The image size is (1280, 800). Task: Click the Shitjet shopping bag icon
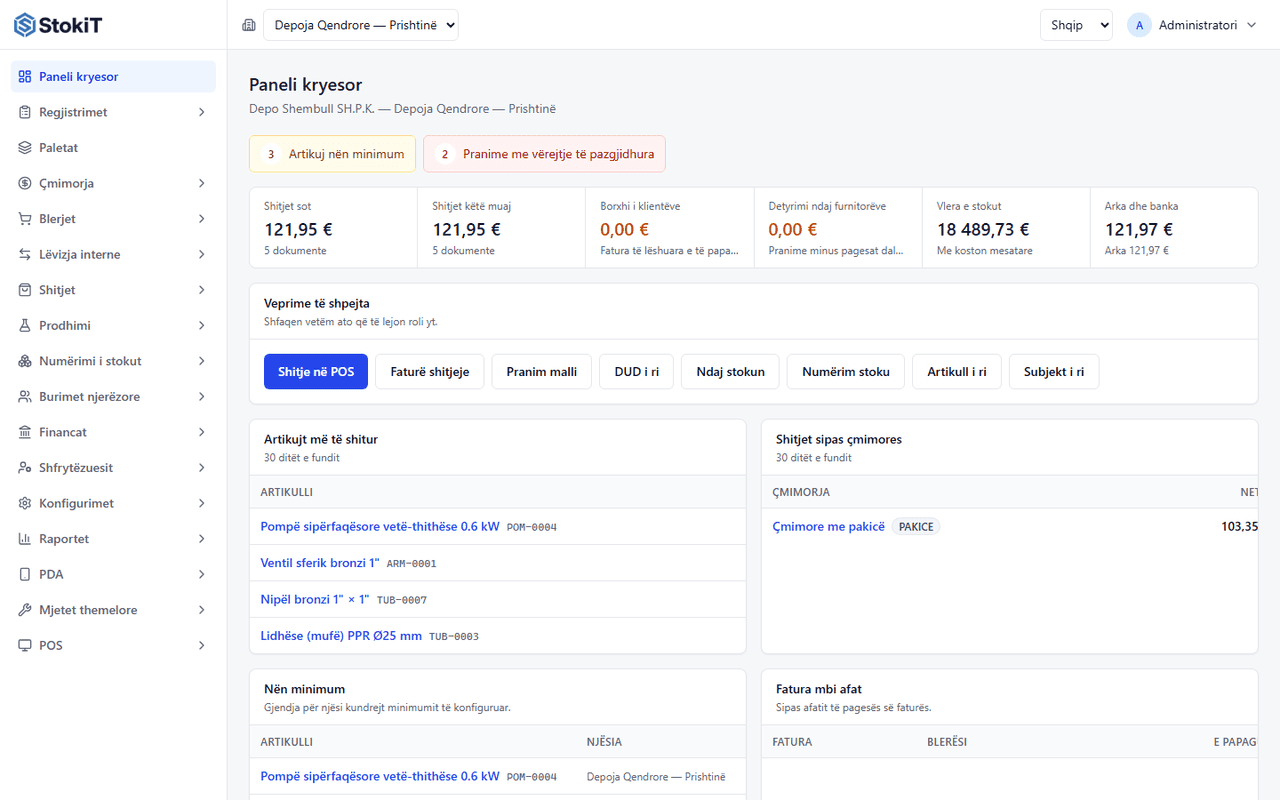coord(25,290)
